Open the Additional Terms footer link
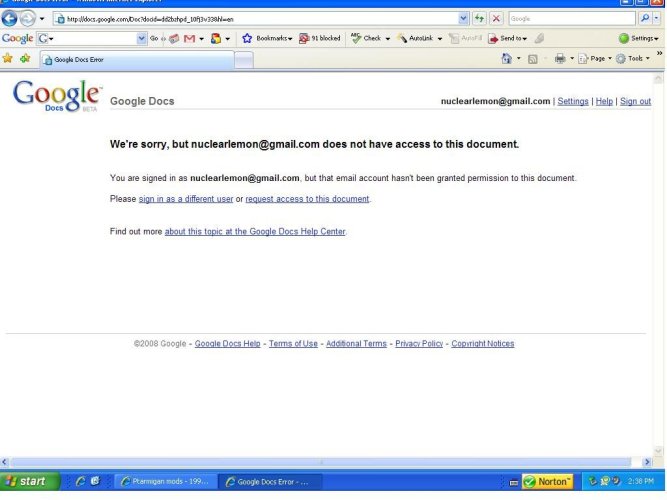 click(x=356, y=343)
